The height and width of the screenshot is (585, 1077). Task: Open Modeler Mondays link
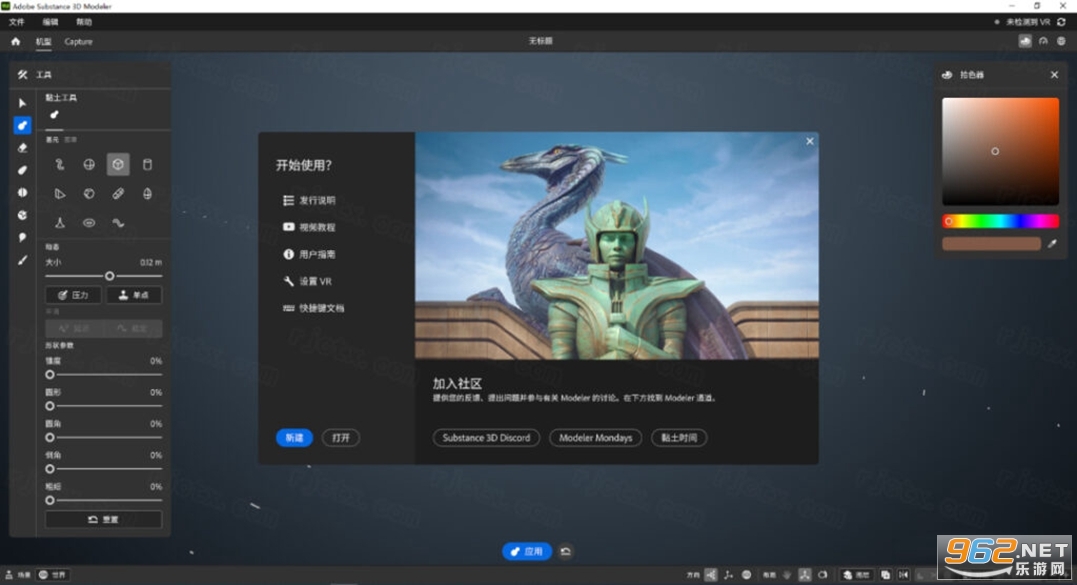[x=596, y=438]
